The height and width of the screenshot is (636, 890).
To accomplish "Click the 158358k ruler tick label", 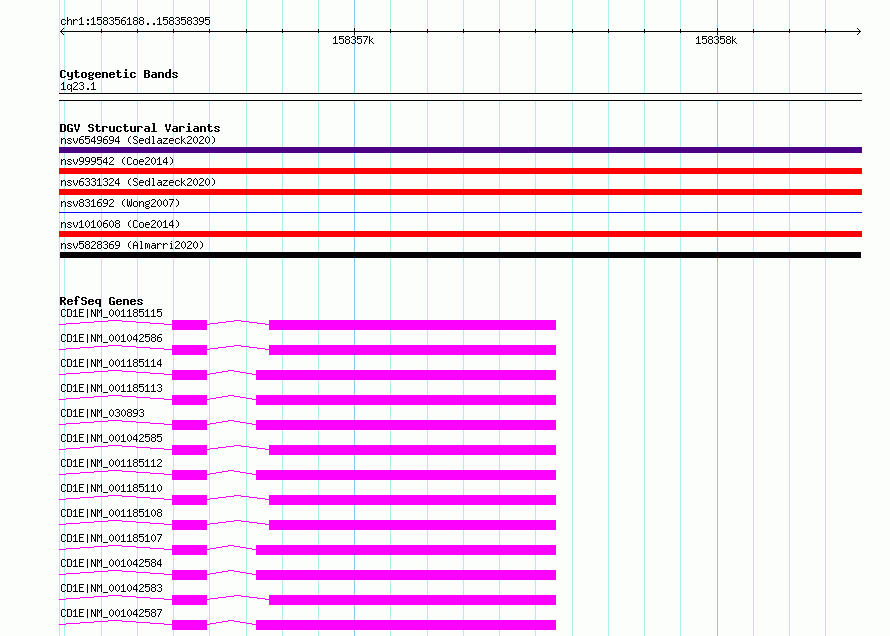I will 716,40.
